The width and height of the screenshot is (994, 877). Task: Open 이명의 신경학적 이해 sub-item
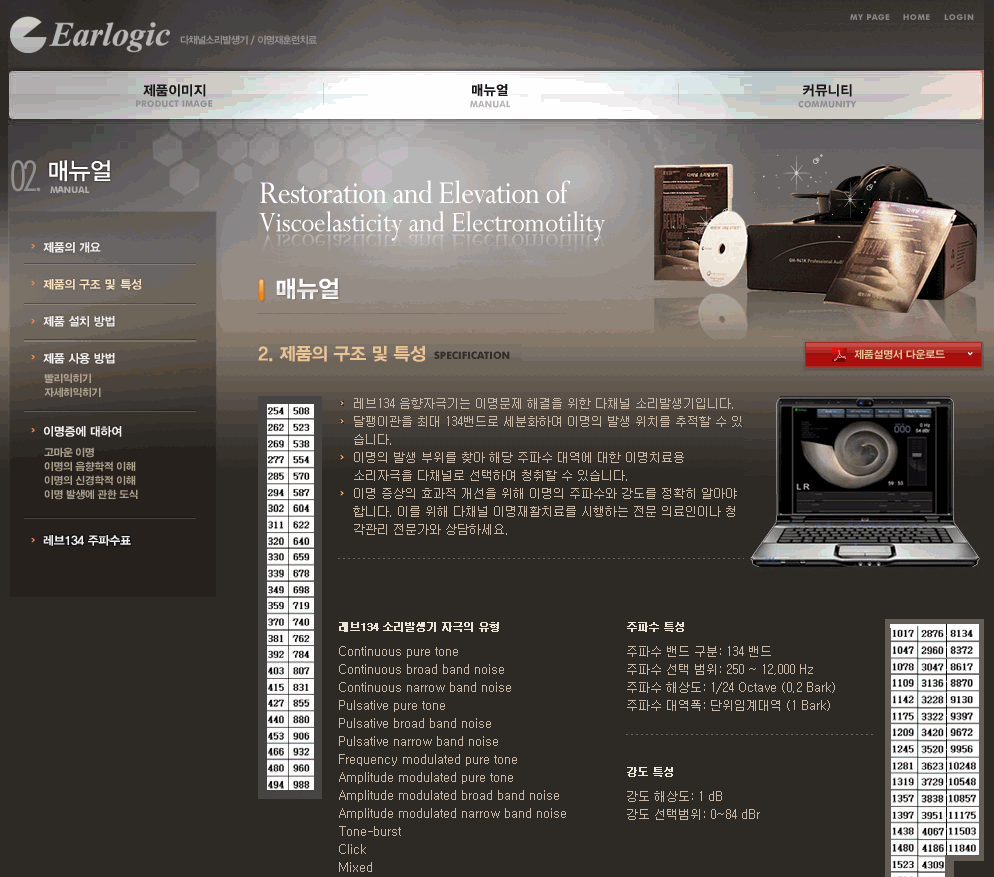(x=89, y=480)
